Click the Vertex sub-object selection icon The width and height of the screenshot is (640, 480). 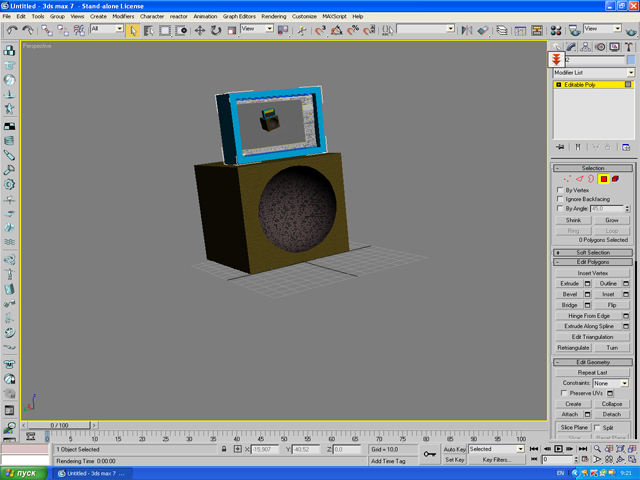pyautogui.click(x=567, y=179)
